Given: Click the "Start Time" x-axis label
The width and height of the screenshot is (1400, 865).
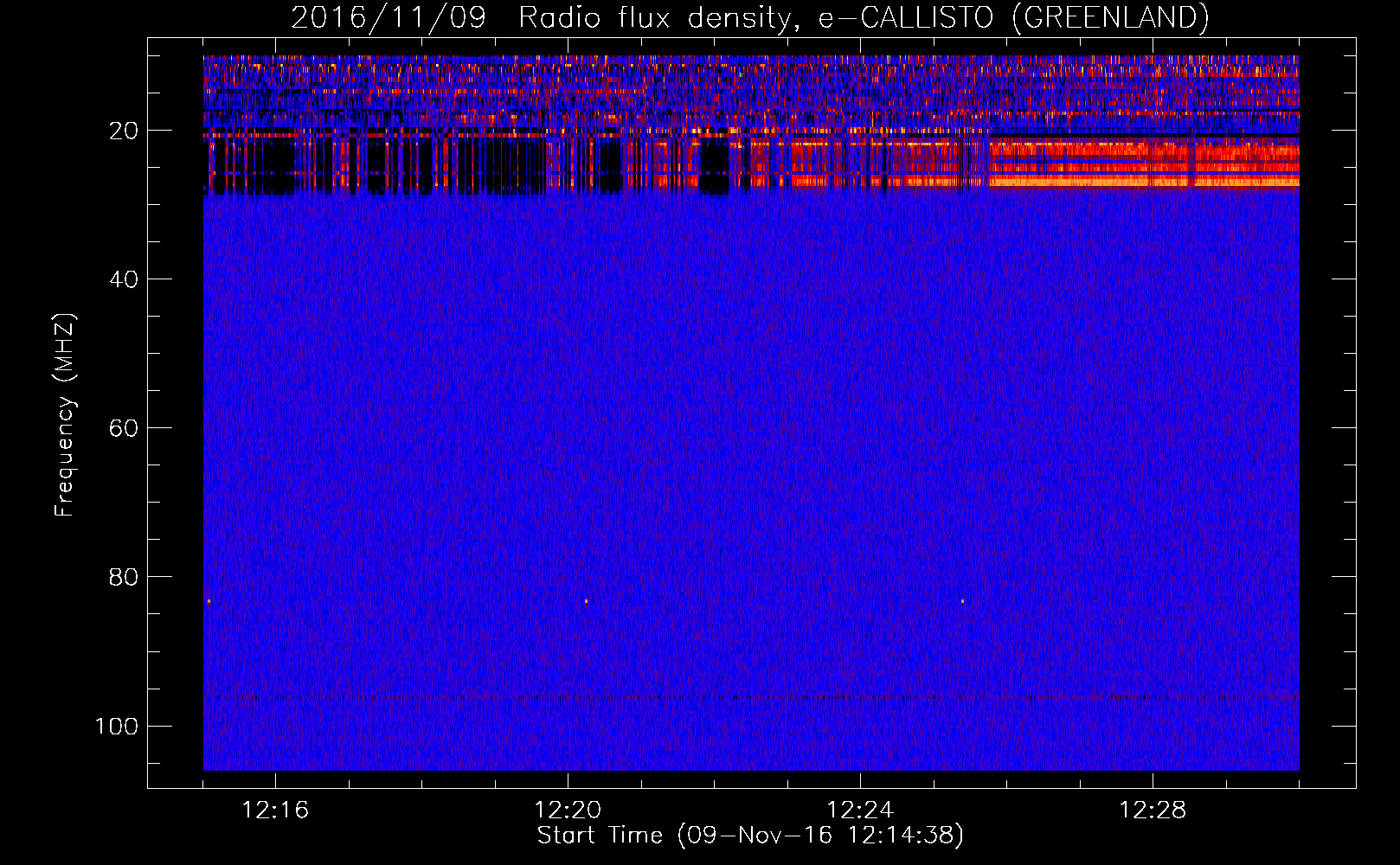Looking at the screenshot, I should tap(599, 836).
